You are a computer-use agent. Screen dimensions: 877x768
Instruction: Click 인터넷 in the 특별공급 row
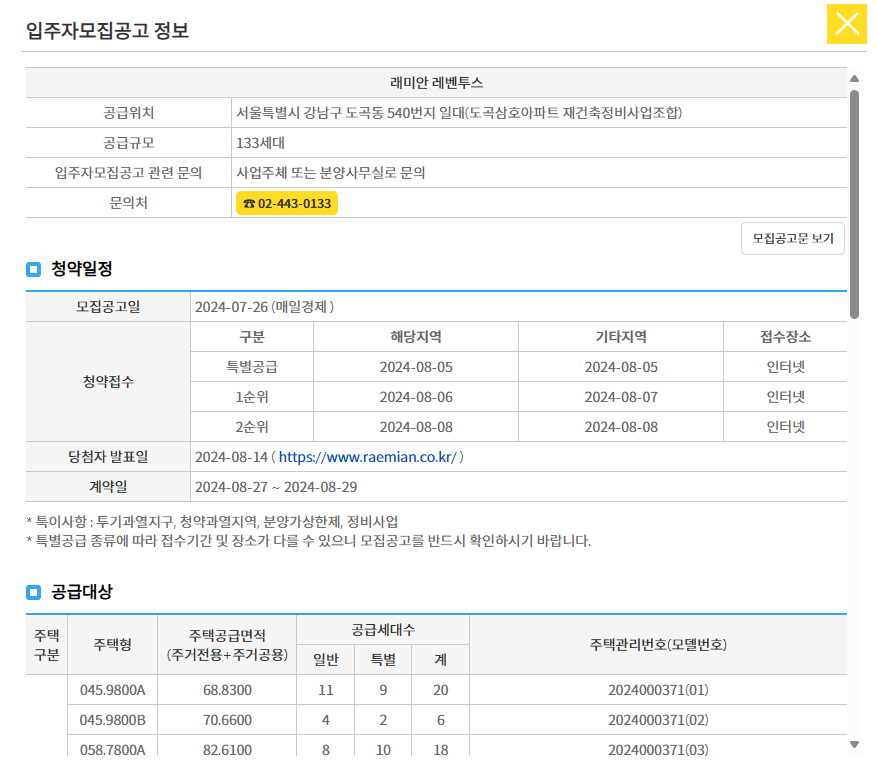(785, 367)
